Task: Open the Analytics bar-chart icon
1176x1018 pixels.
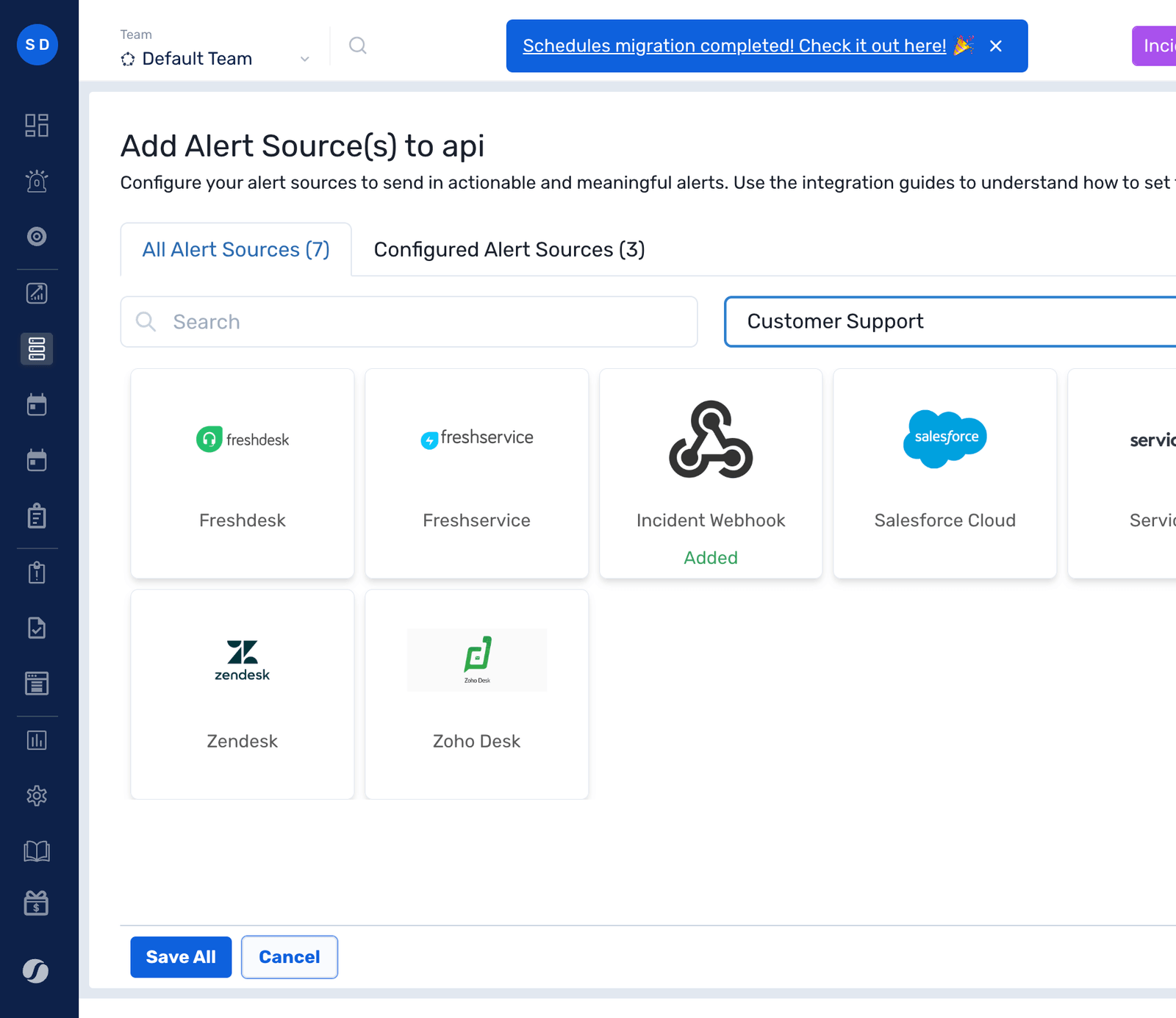Action: [x=37, y=740]
